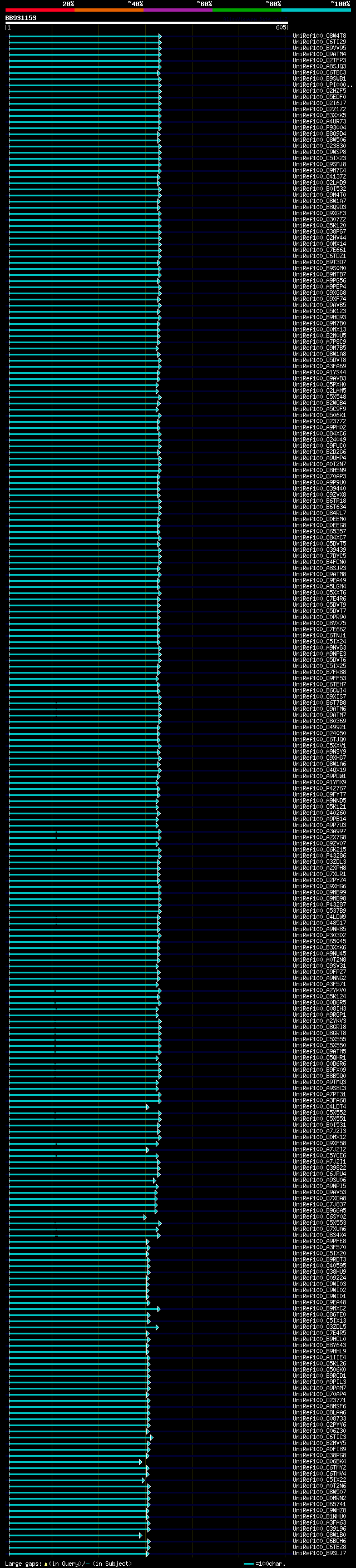The height and width of the screenshot is (1568, 356).
Task: Click hit label UniRef100_Q9ATM4
Action: click(319, 54)
